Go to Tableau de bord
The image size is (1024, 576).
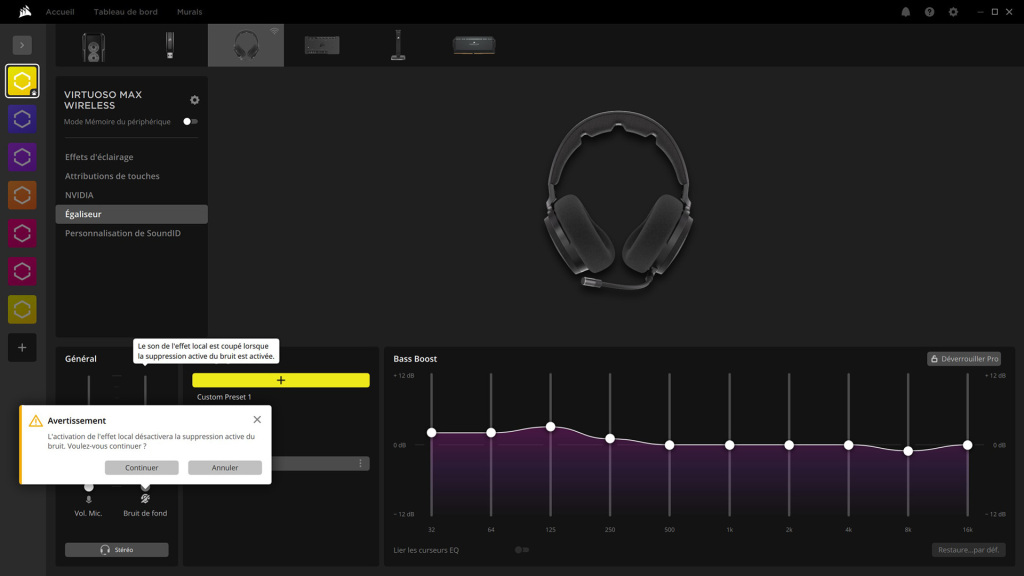(x=125, y=12)
